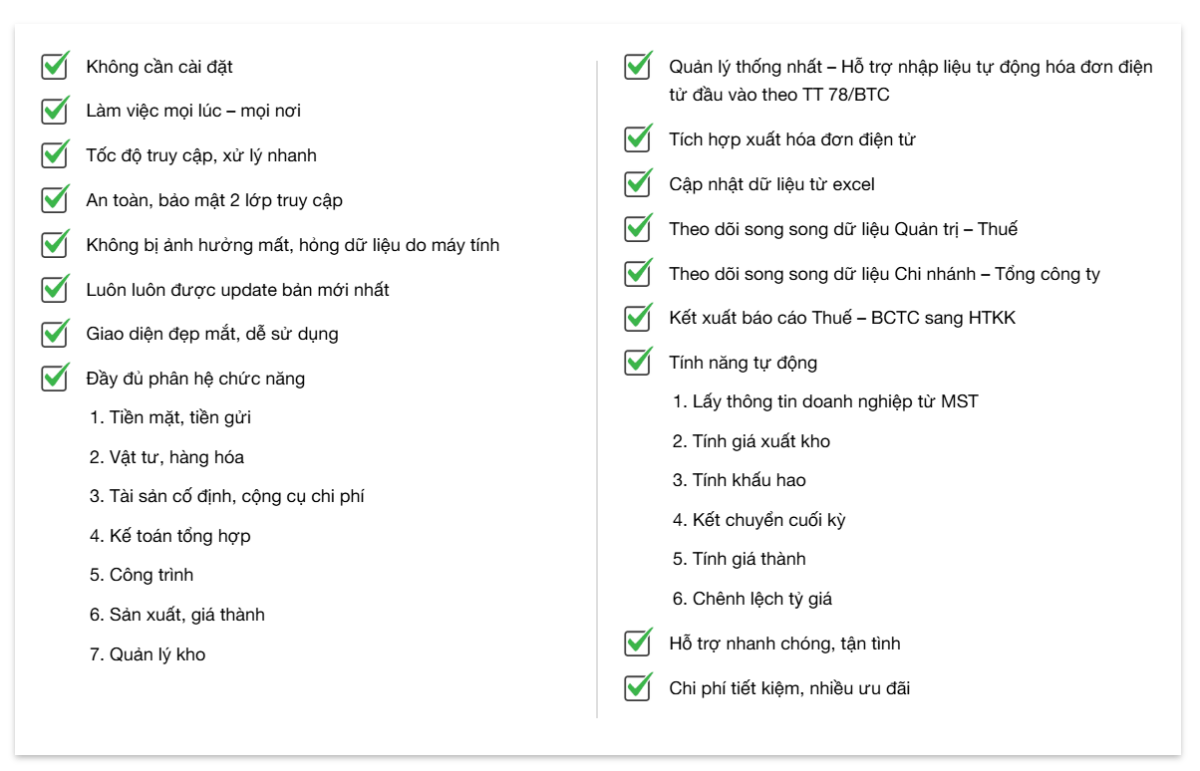1200x771 pixels.
Task: Click the checkmark beside Không cần cài đặt
Action: point(55,66)
